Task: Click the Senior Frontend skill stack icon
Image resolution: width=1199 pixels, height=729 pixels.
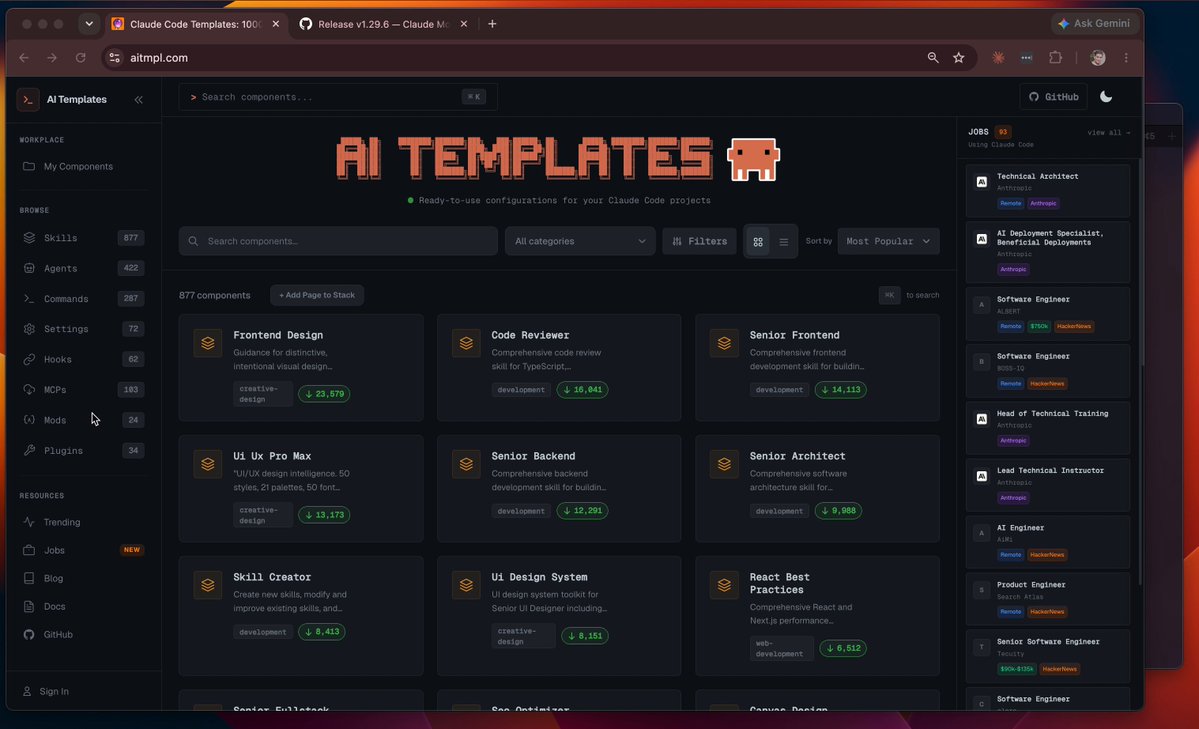Action: [724, 343]
